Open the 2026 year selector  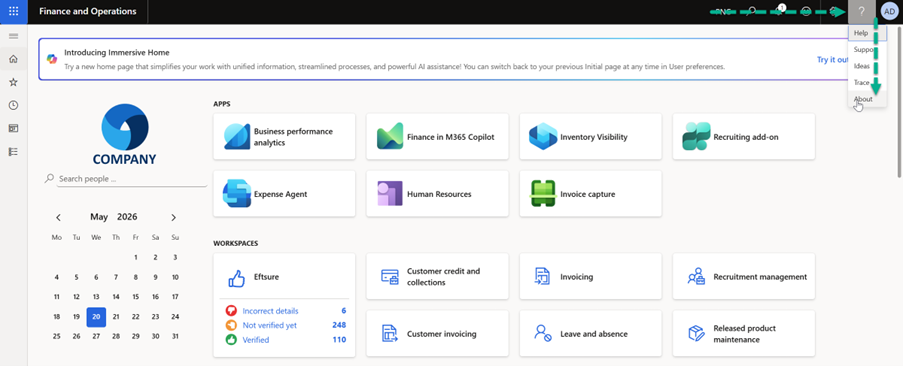coord(127,217)
